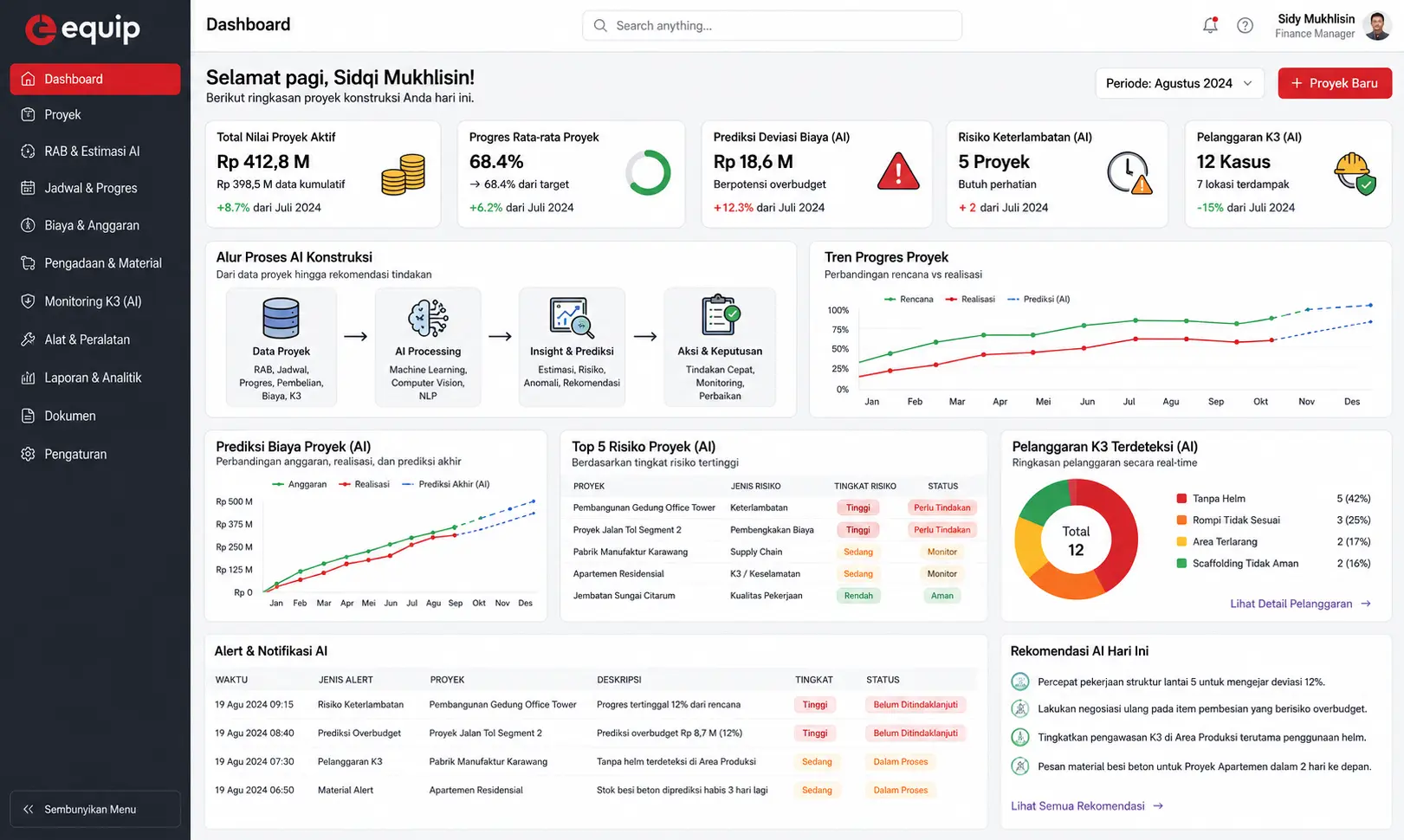Toggle Anggaran legend in Prediksi Biaya chart
Screen dimensions: 1404x840
tap(299, 484)
